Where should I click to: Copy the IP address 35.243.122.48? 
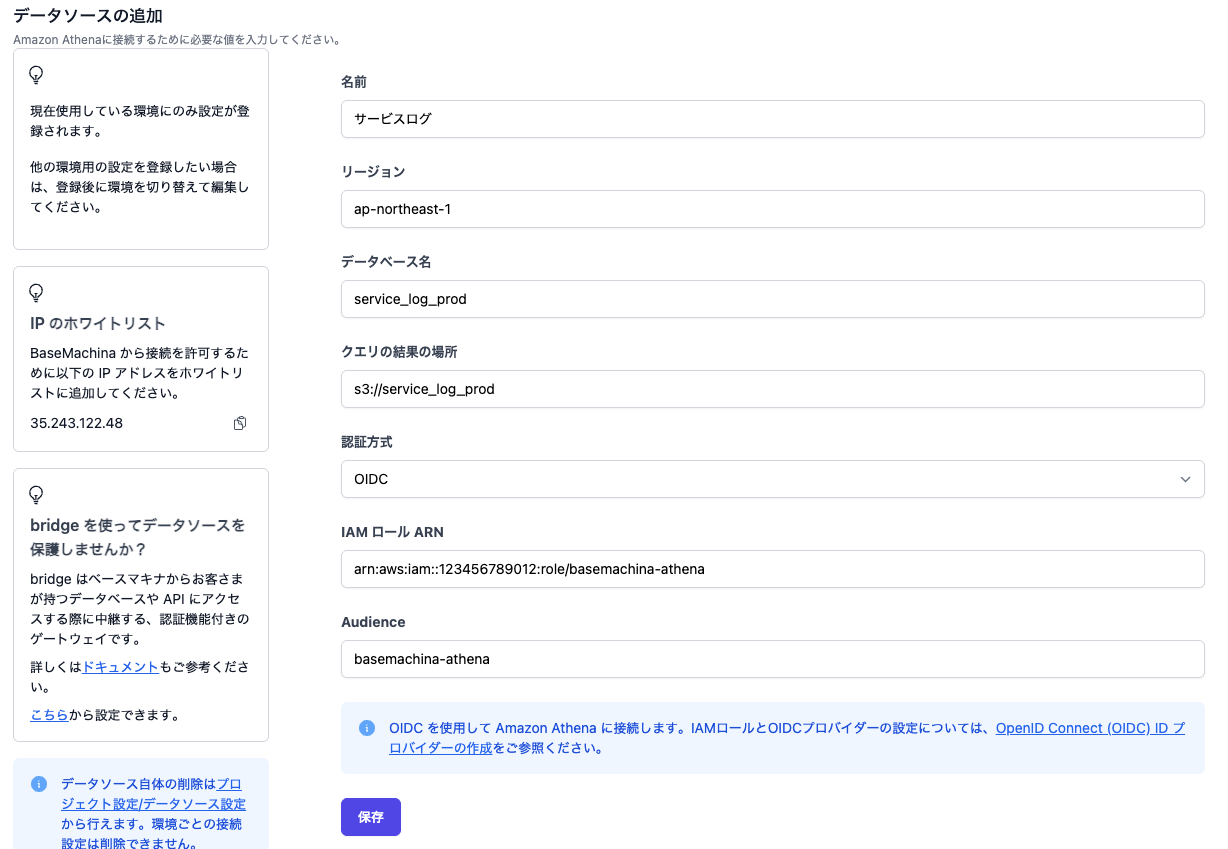point(240,423)
